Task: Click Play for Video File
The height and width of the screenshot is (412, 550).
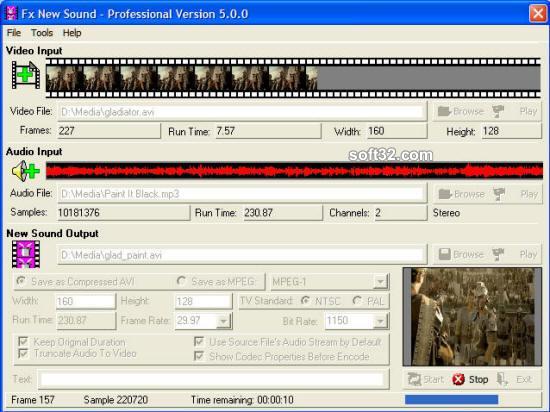Action: (528, 111)
